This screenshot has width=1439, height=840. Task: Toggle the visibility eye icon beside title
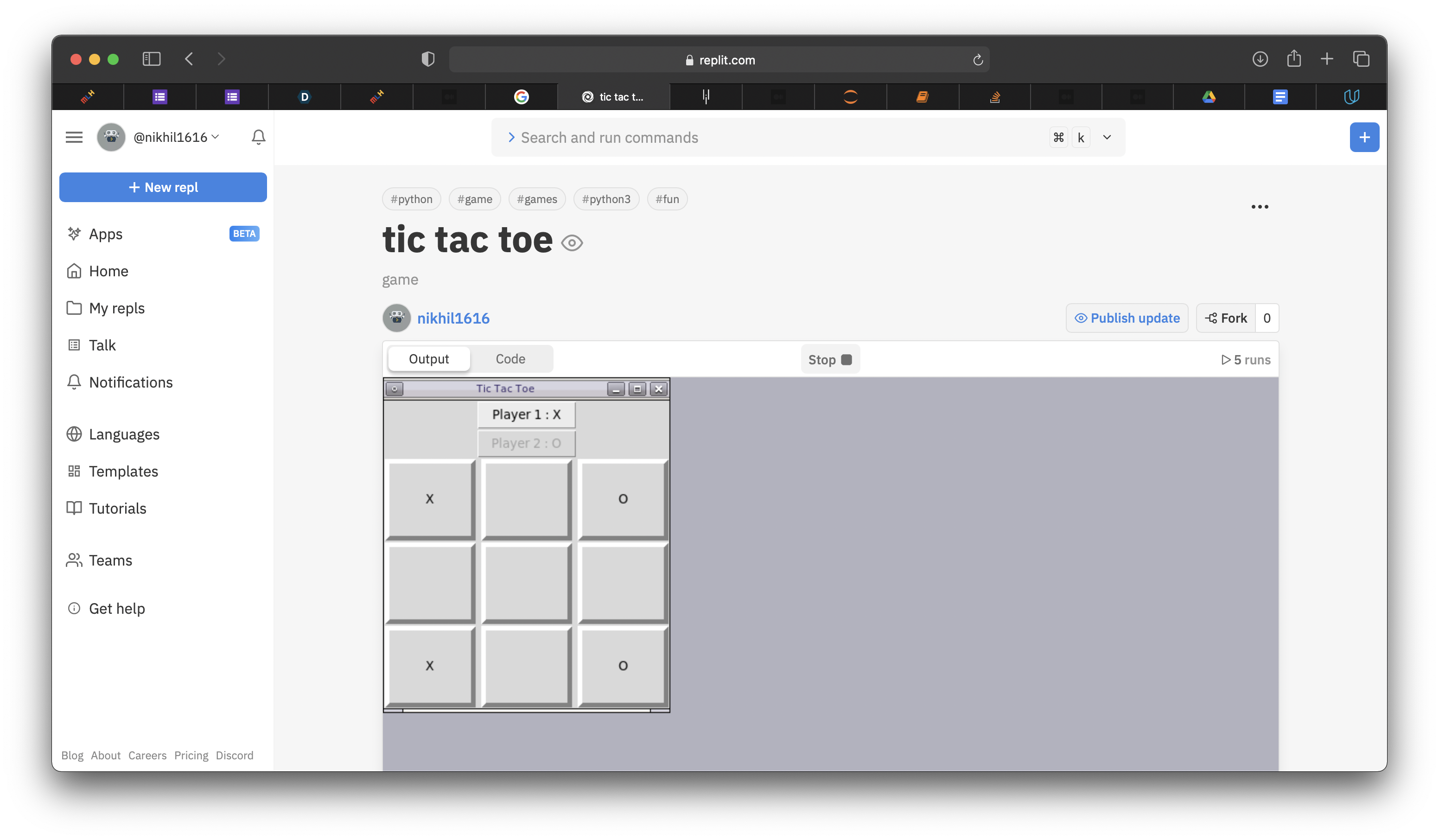click(572, 243)
